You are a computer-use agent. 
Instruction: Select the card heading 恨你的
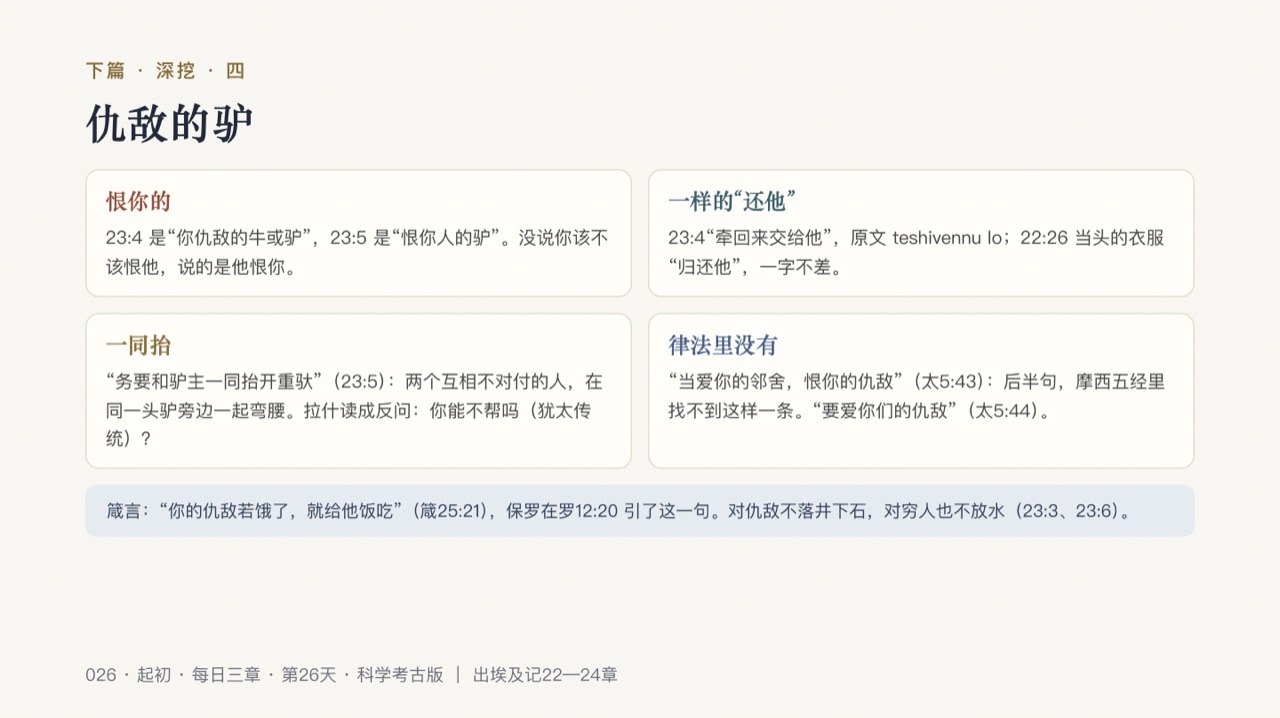(138, 201)
